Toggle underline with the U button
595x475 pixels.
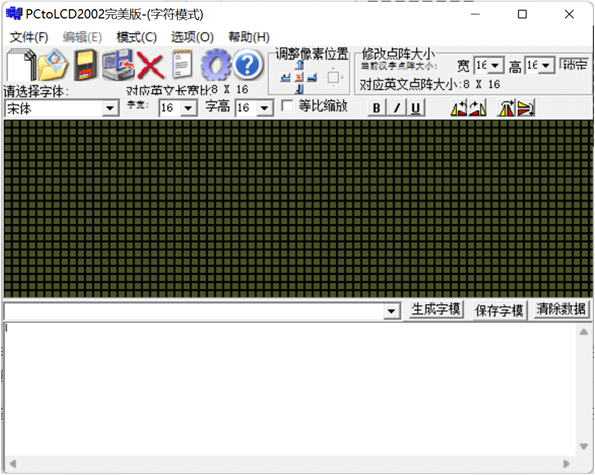[x=416, y=108]
